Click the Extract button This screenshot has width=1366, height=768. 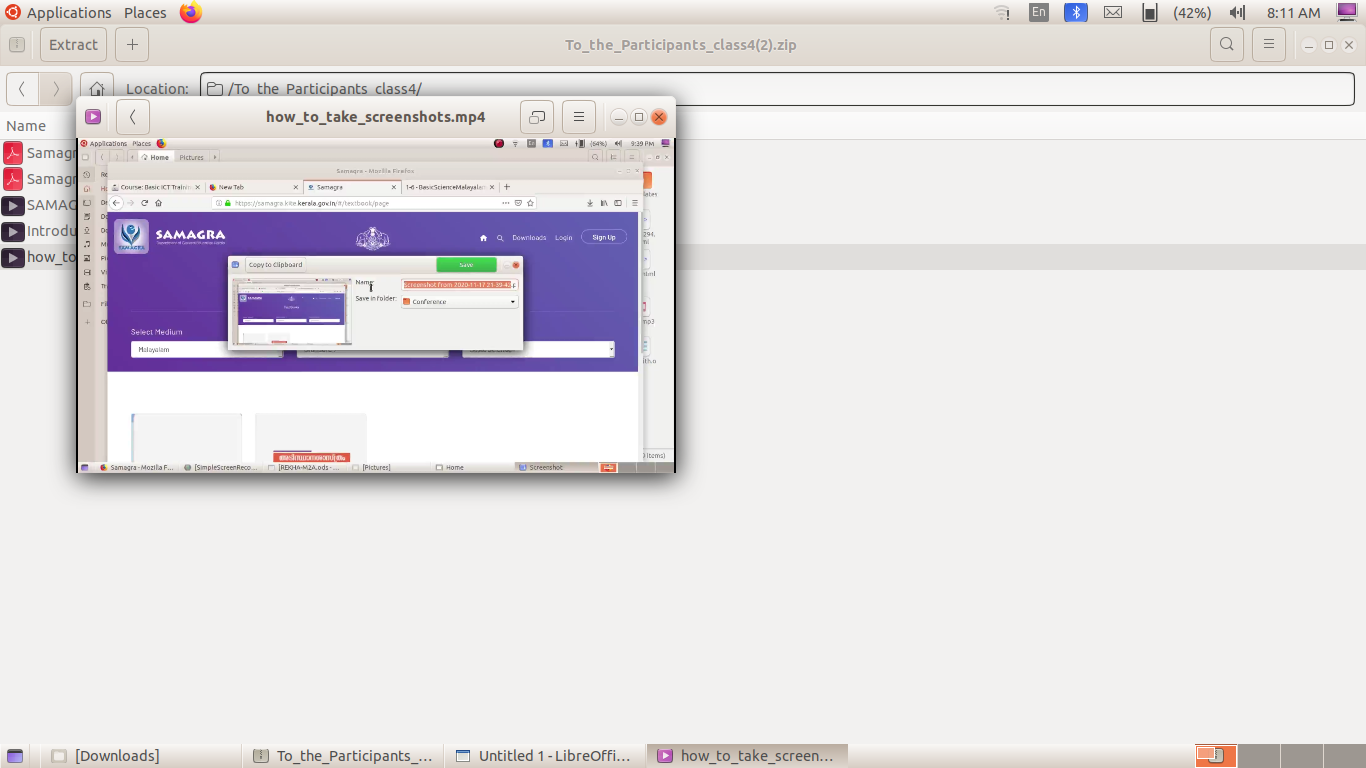(73, 45)
